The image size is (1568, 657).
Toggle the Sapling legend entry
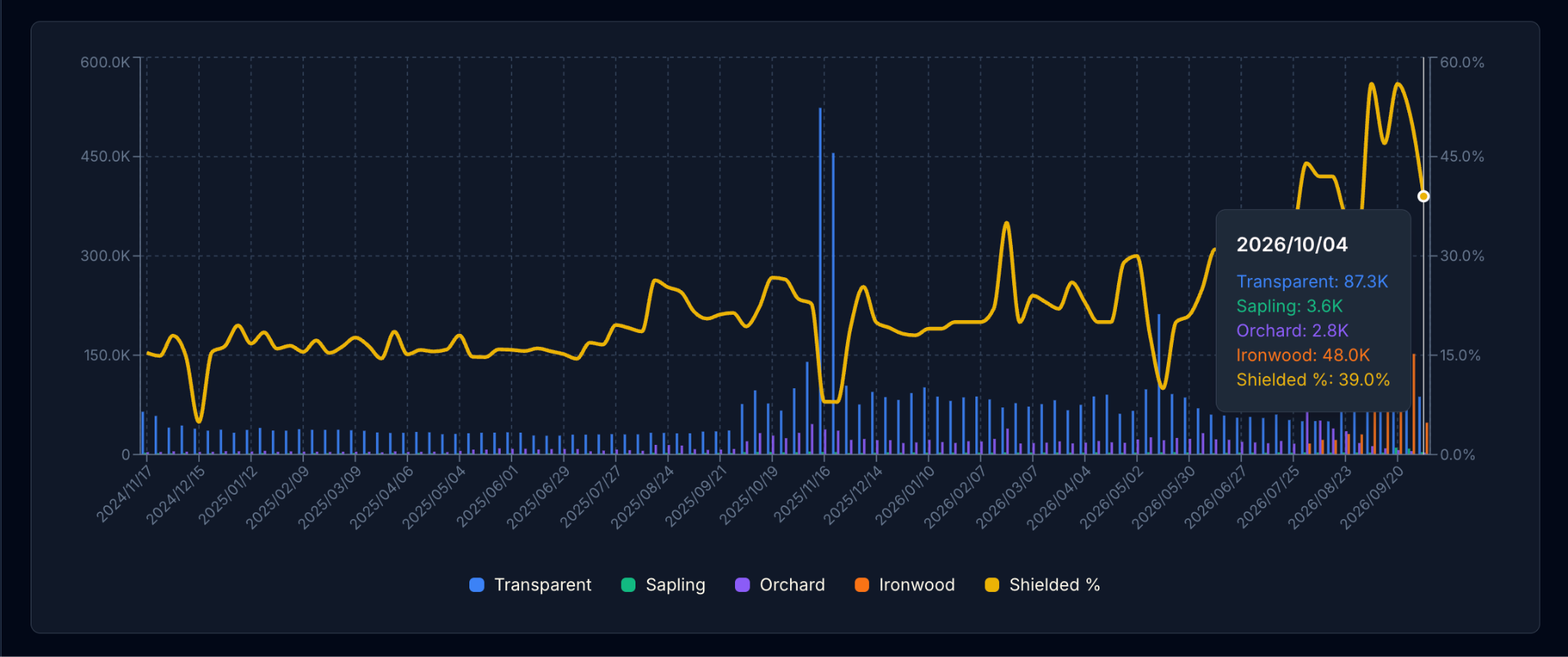[x=663, y=585]
